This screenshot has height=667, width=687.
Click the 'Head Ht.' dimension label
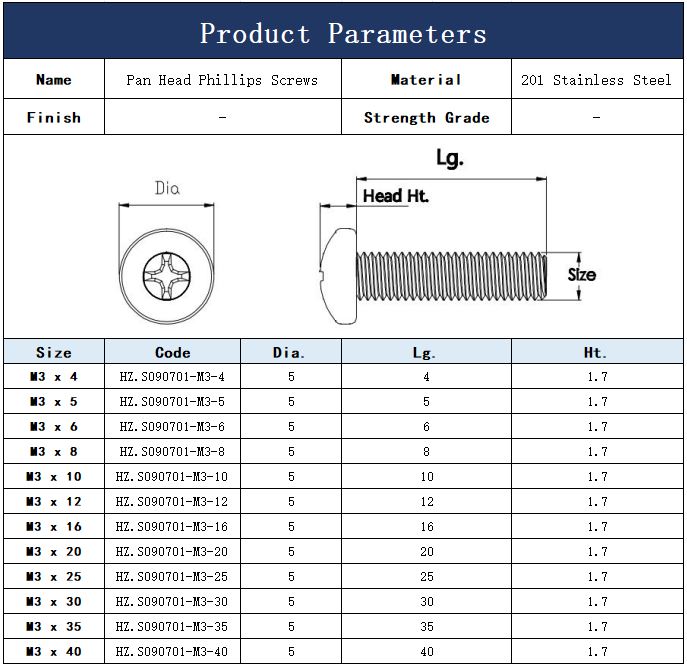pyautogui.click(x=395, y=196)
